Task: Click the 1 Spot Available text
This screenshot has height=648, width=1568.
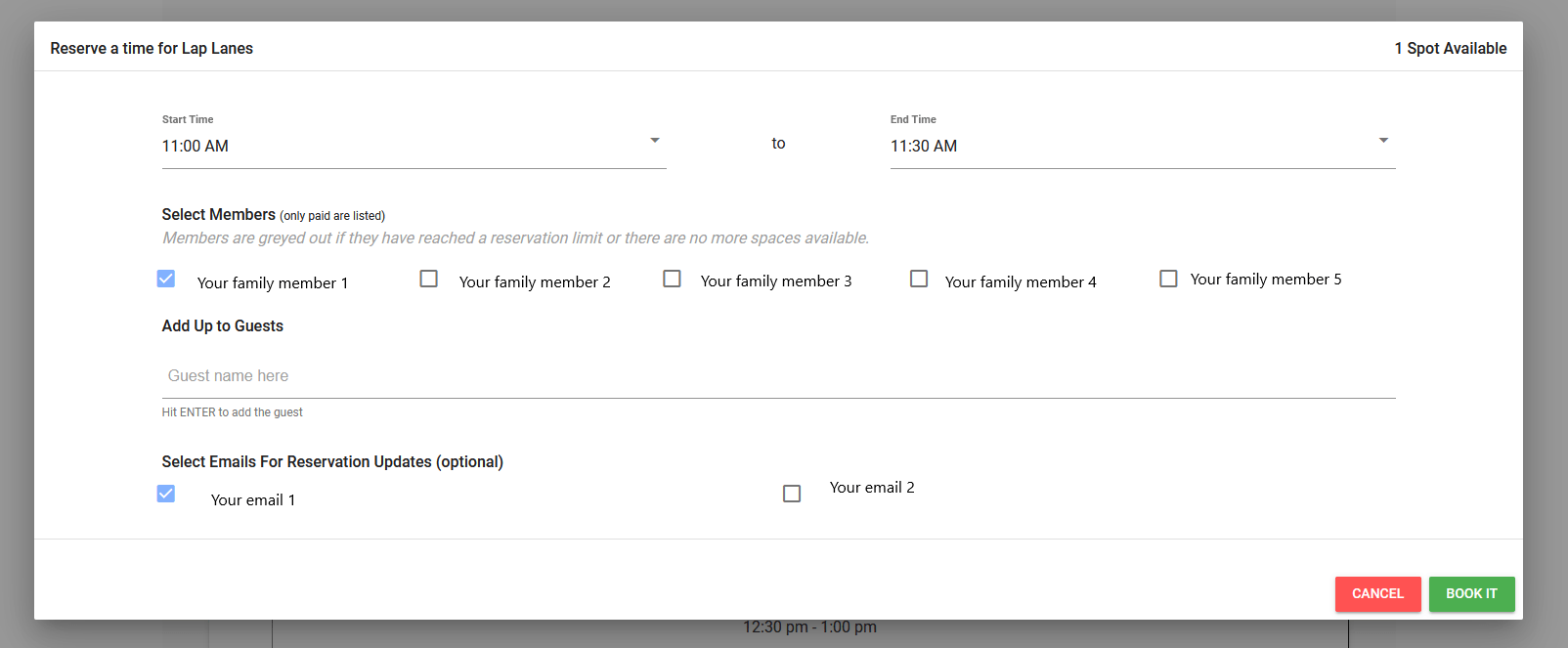Action: (1450, 49)
